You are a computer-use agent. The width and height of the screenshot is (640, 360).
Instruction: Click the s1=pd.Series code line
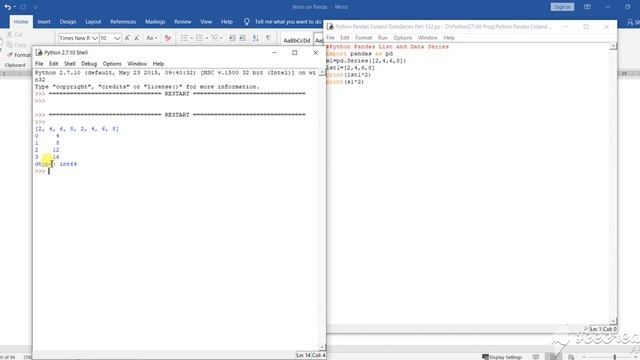366,61
